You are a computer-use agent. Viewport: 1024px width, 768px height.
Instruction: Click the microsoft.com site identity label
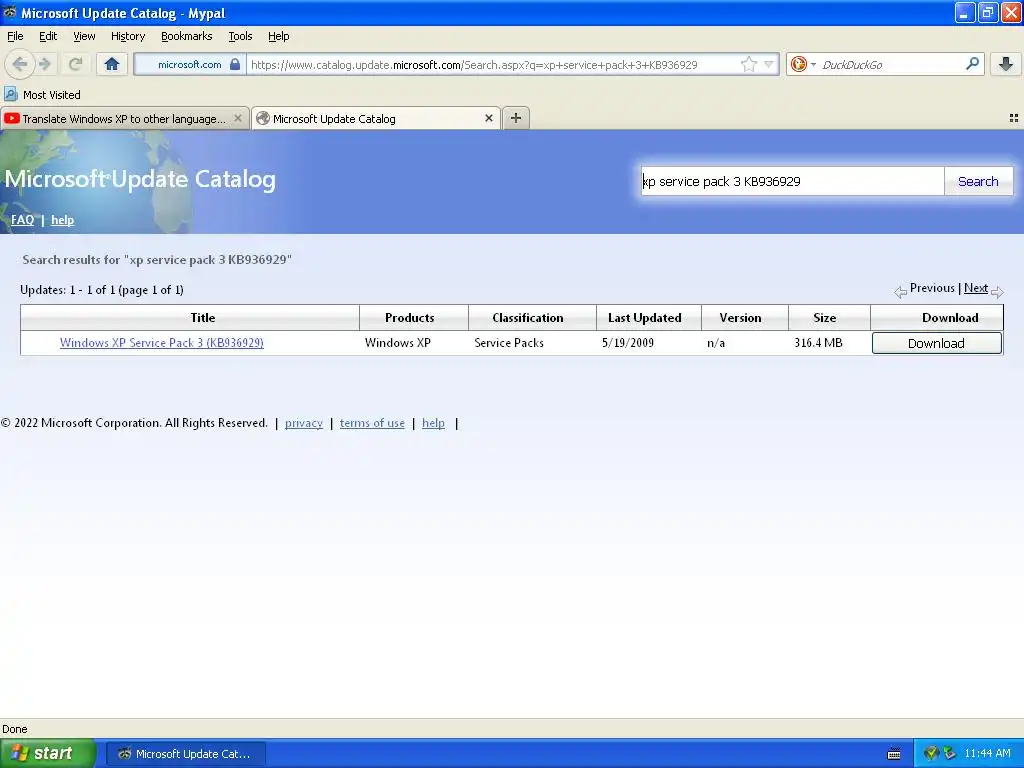189,64
